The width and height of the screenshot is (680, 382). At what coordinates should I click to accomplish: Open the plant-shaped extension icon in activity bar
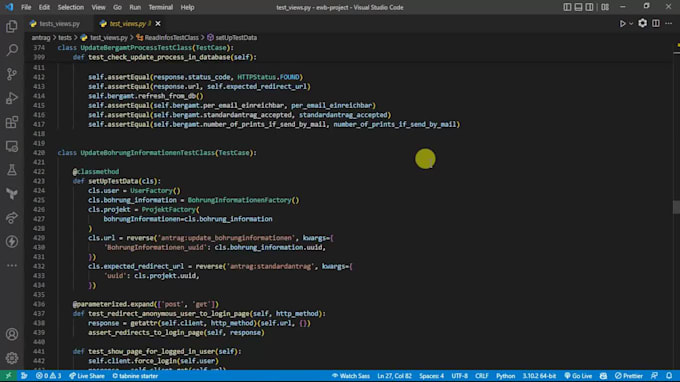12,194
